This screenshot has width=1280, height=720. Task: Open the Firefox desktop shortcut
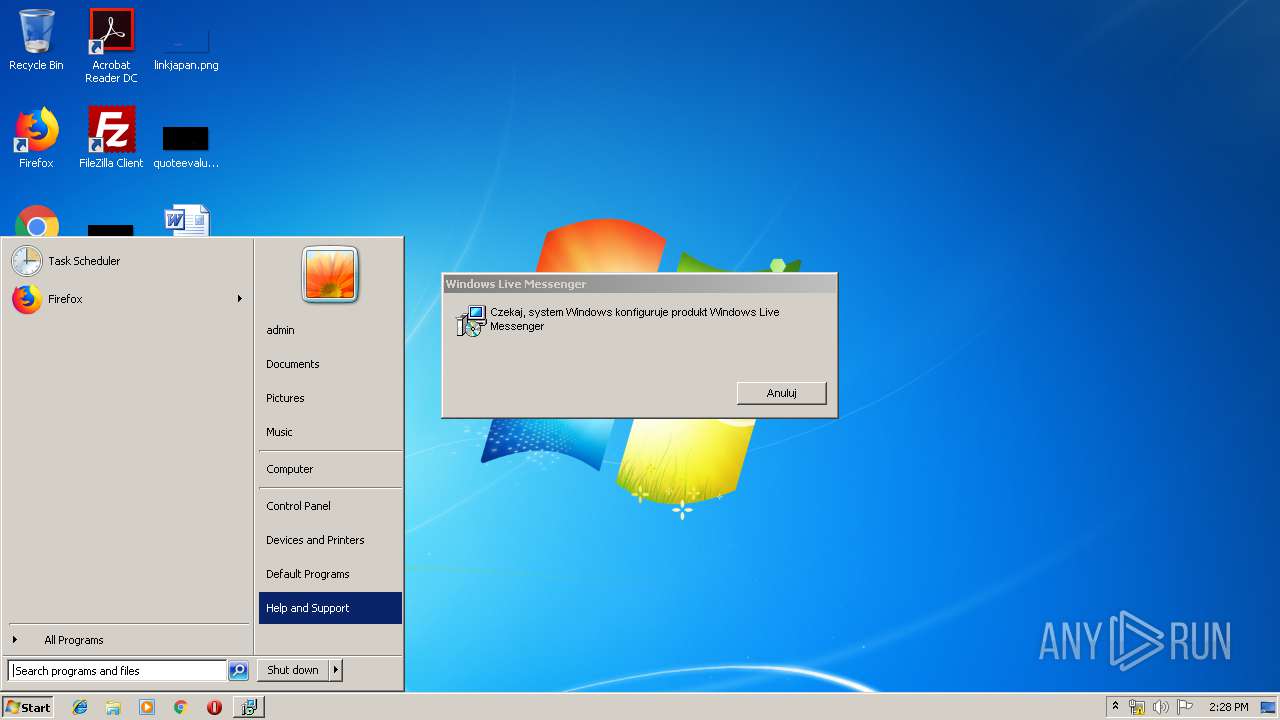click(x=36, y=137)
